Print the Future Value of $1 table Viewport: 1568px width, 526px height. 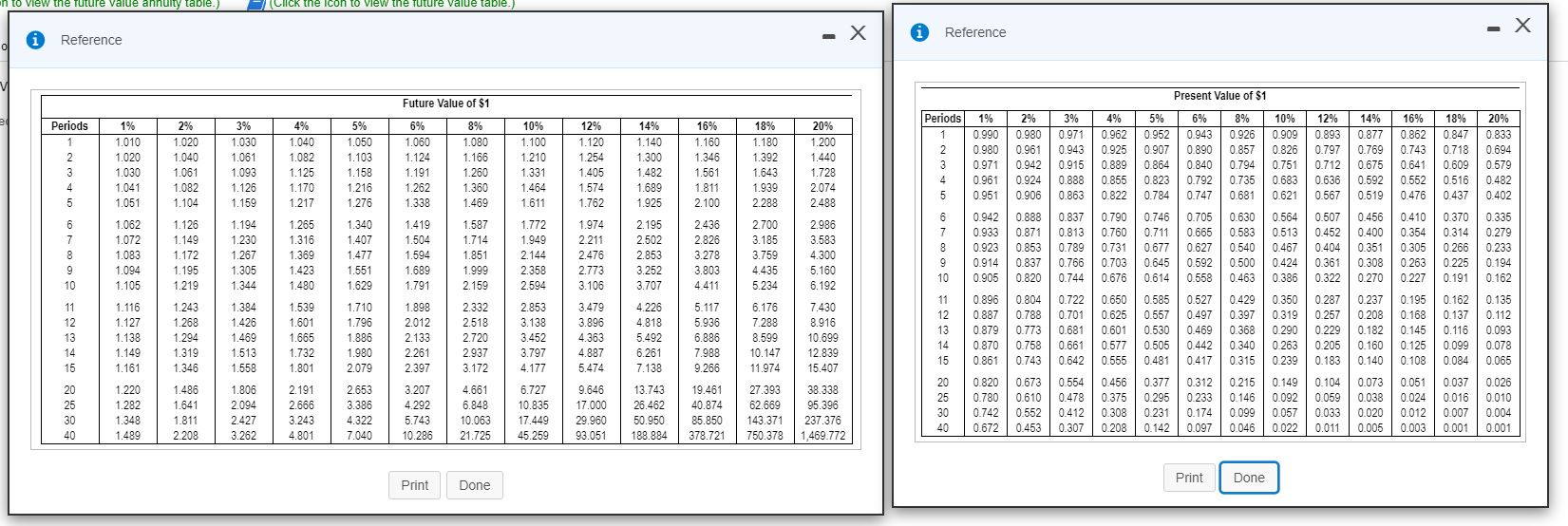point(414,485)
